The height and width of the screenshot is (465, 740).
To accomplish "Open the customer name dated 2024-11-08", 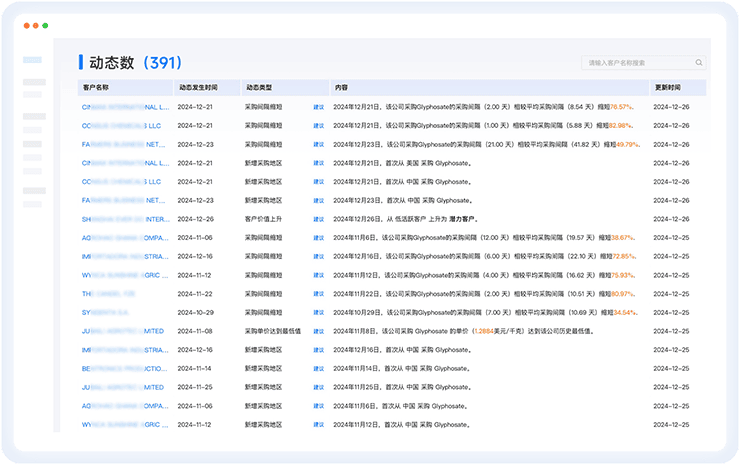I will pyautogui.click(x=121, y=331).
